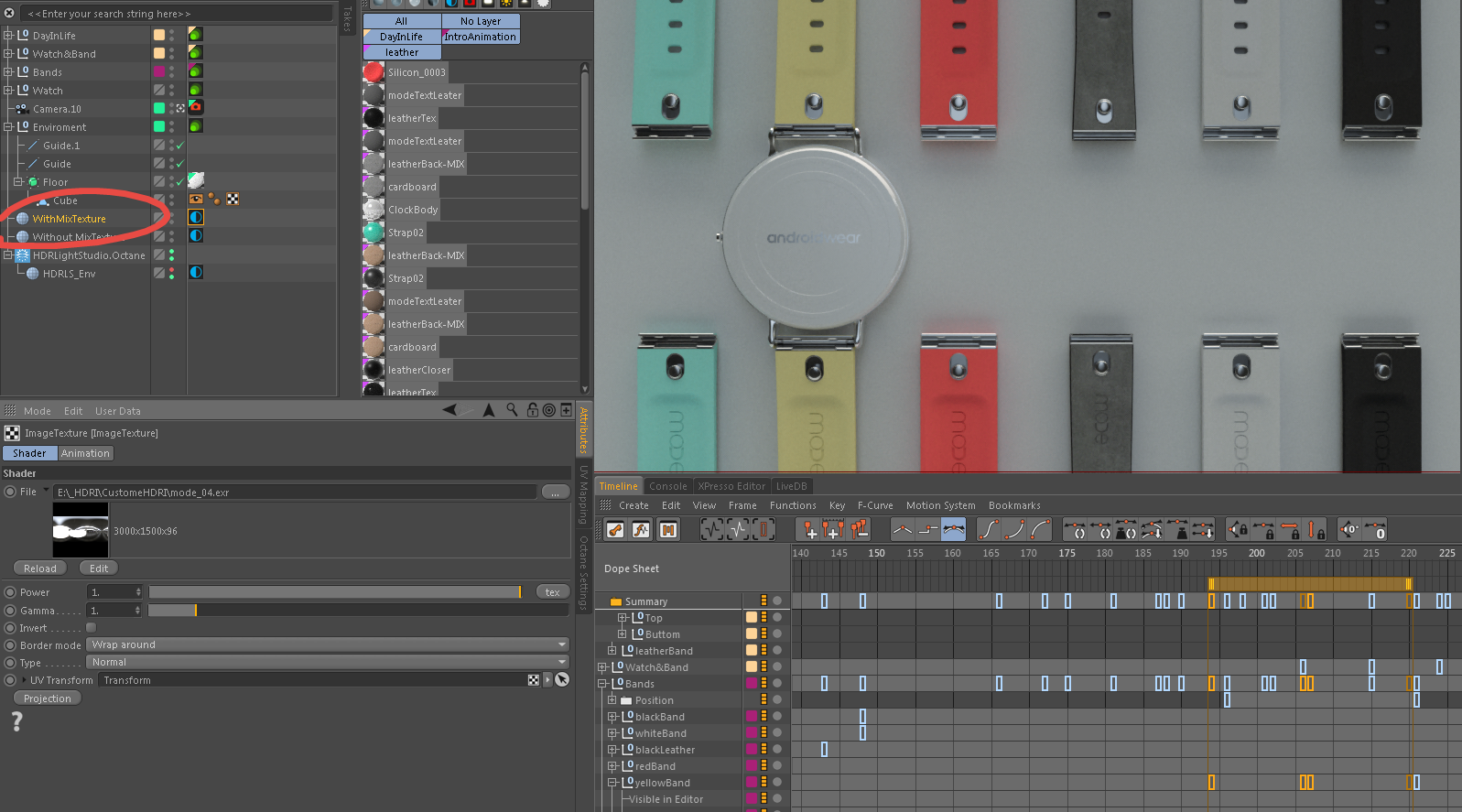
Task: Toggle visibility dots for HDRLightStudio.Octane
Action: (x=171, y=255)
